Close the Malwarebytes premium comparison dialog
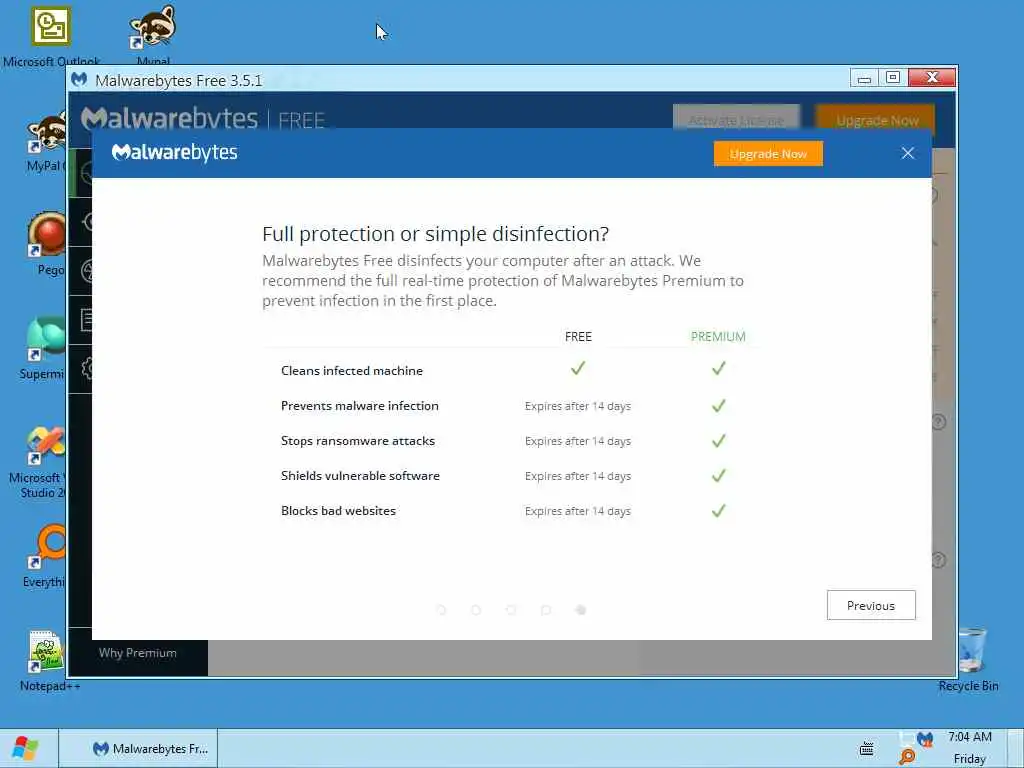 [x=908, y=153]
